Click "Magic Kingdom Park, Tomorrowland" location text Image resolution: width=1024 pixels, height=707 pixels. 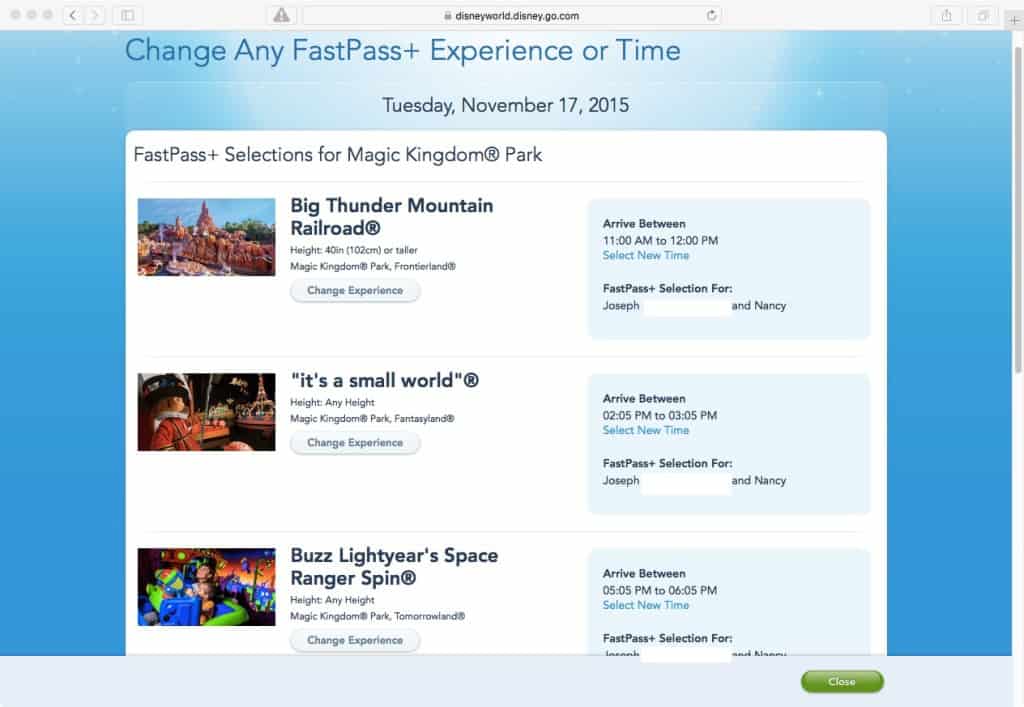pos(377,616)
